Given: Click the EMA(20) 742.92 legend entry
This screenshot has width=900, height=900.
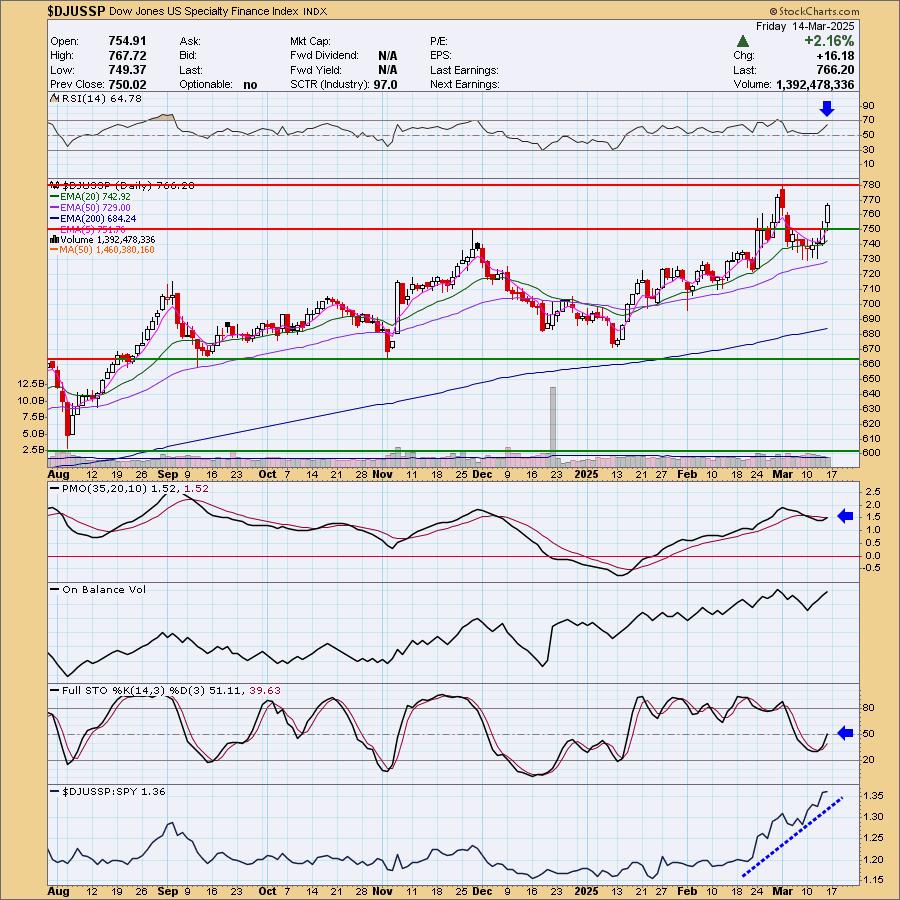Looking at the screenshot, I should [91, 196].
